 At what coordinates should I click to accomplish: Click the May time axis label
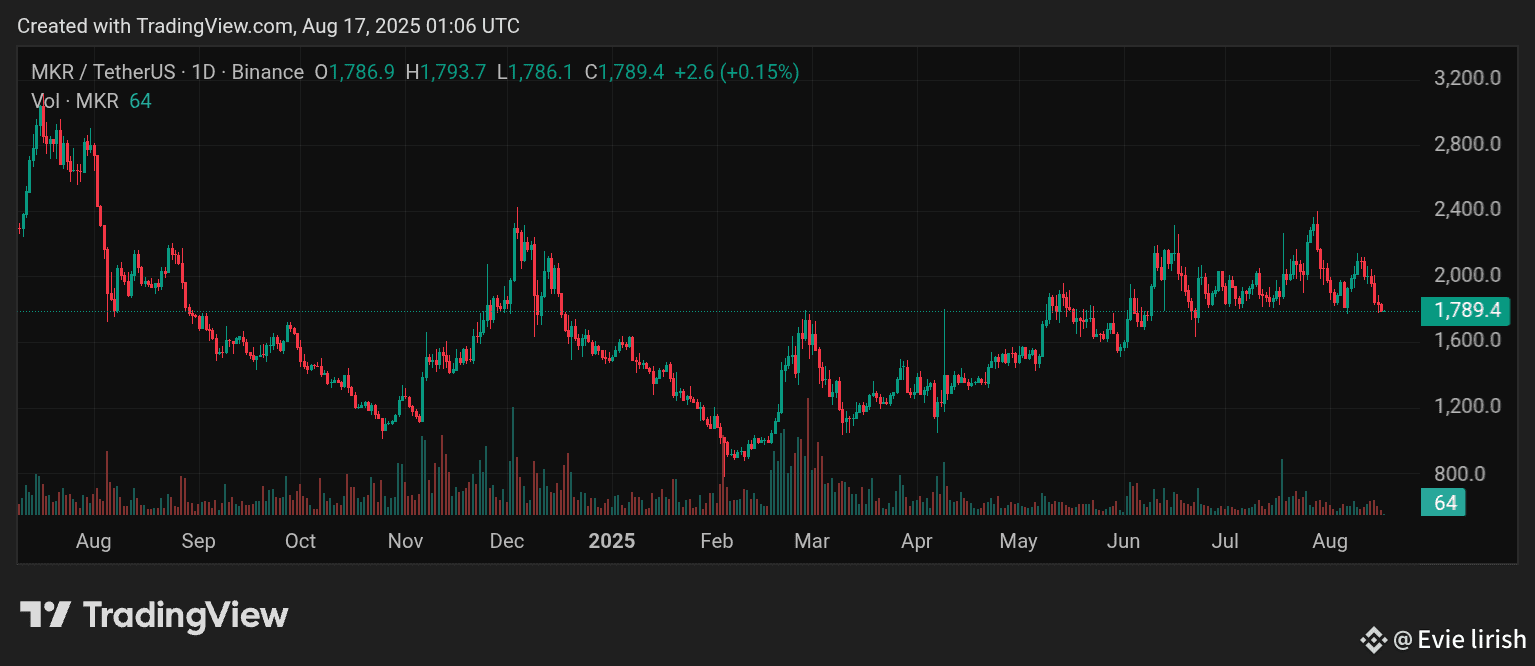click(1019, 541)
